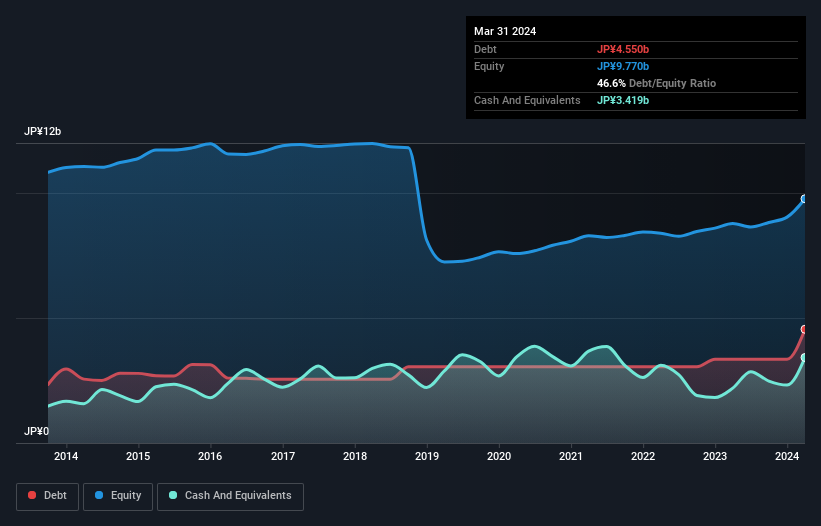This screenshot has width=821, height=526.
Task: Click the 2016 x-axis label
Action: point(210,456)
